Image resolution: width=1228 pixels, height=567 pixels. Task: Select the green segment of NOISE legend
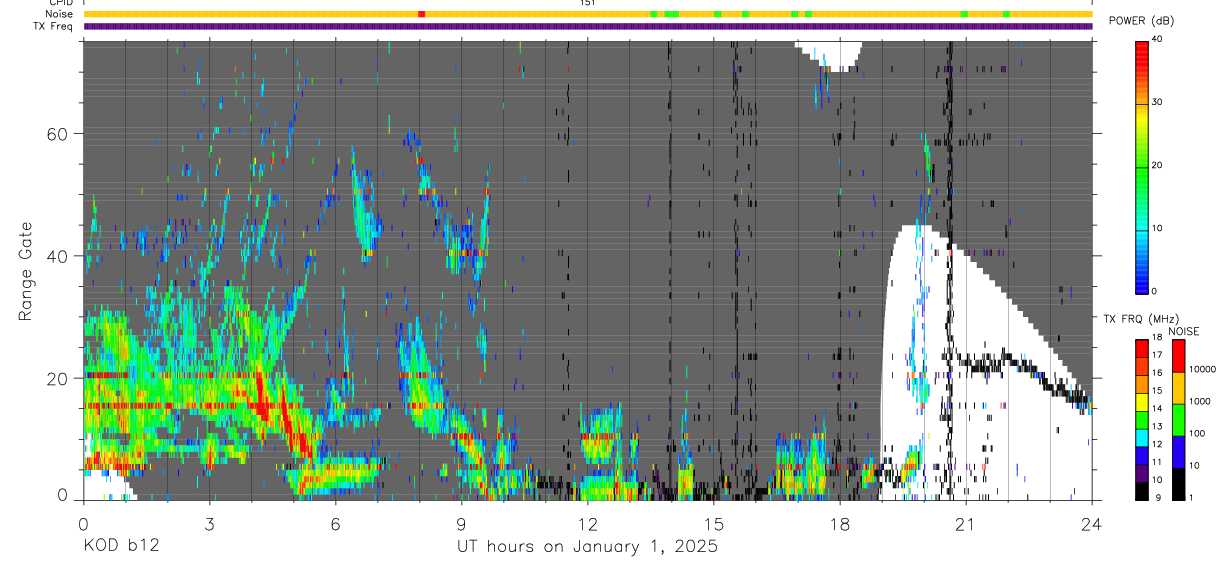[x=1178, y=420]
